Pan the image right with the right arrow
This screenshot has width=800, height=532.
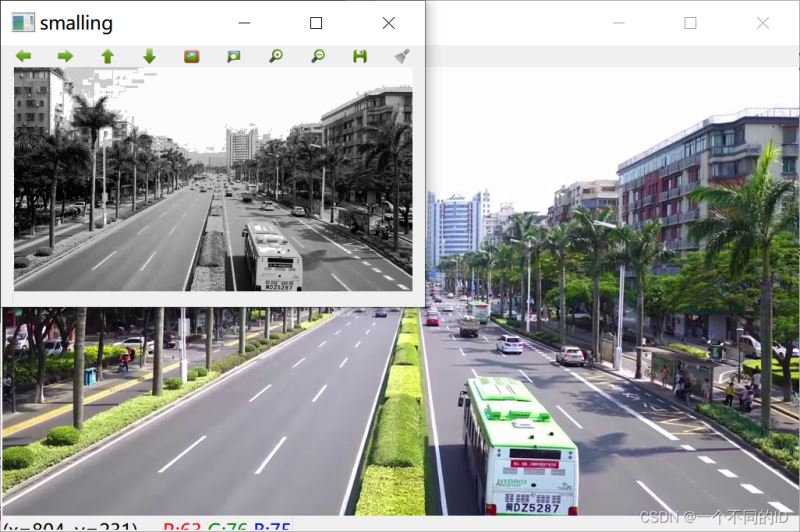coord(65,56)
